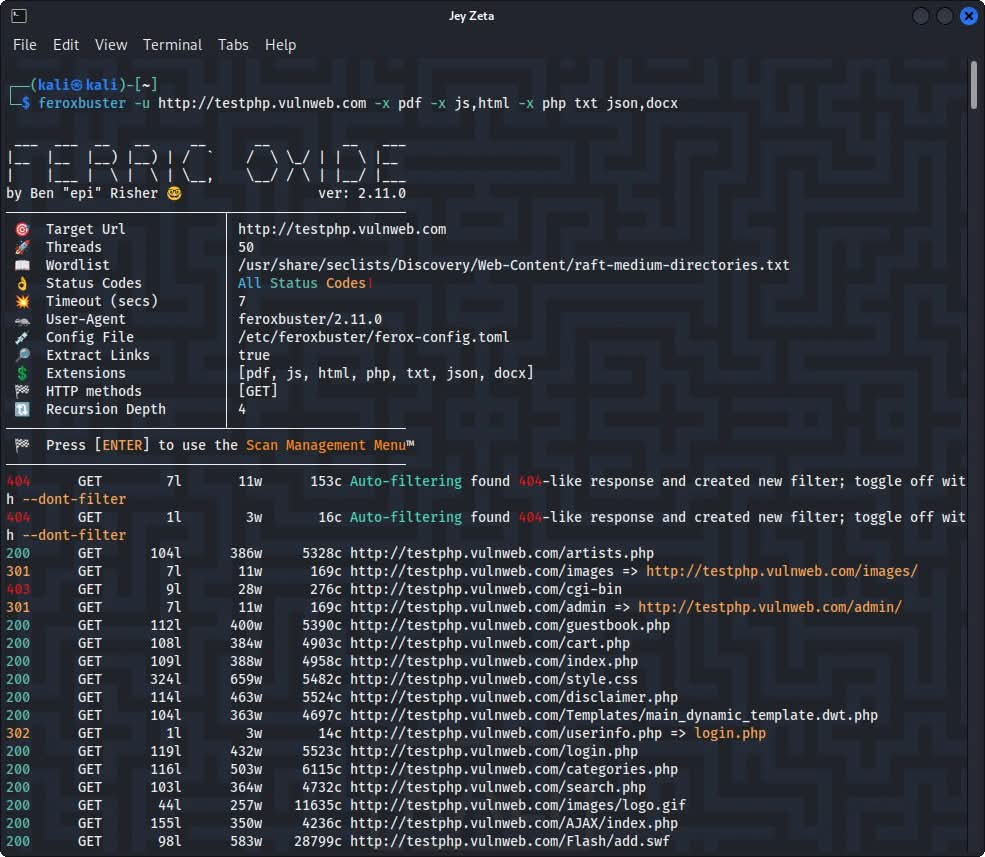Click the disclaimer.php URL
This screenshot has width=985, height=857.
pos(514,697)
